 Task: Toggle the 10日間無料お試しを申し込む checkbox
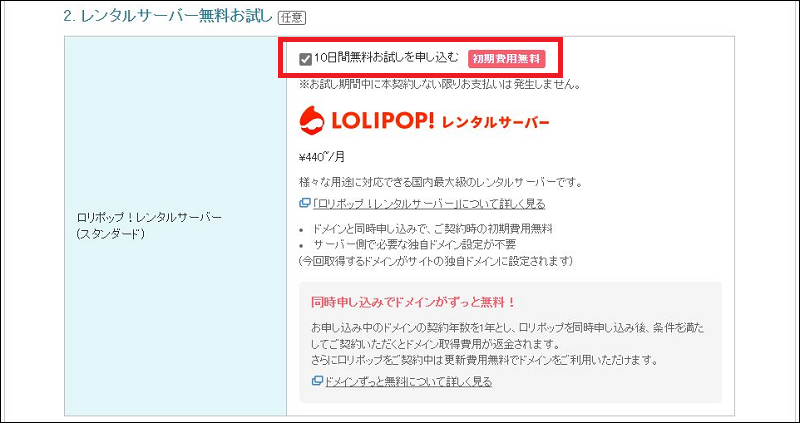tap(305, 58)
